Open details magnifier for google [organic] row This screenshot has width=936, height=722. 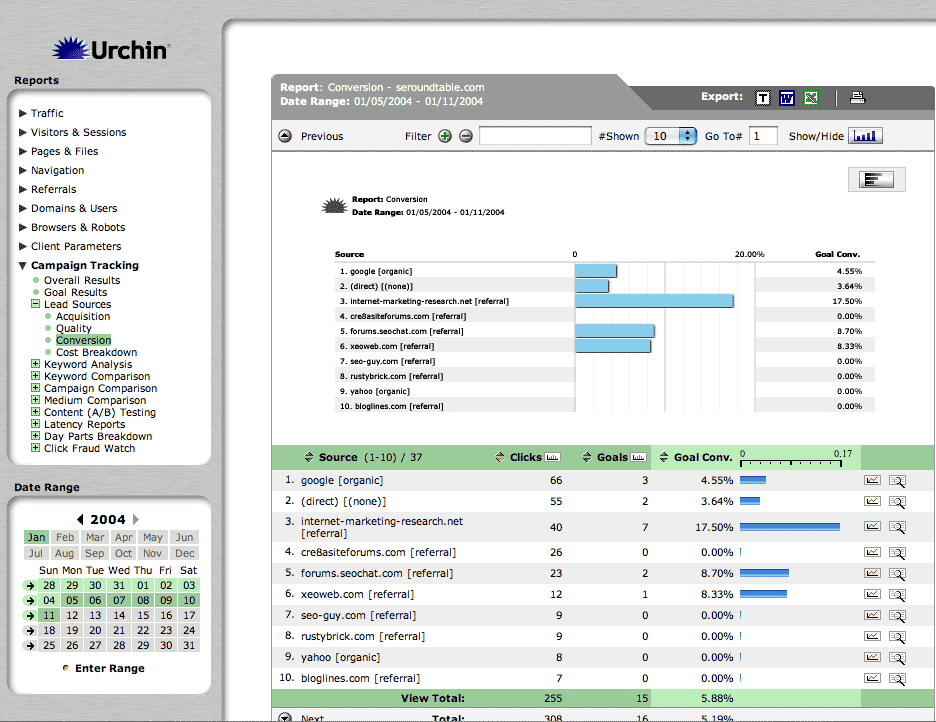897,481
